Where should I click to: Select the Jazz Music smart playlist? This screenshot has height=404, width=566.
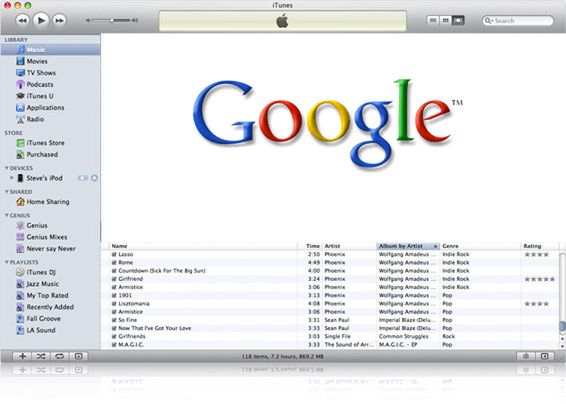(x=51, y=284)
